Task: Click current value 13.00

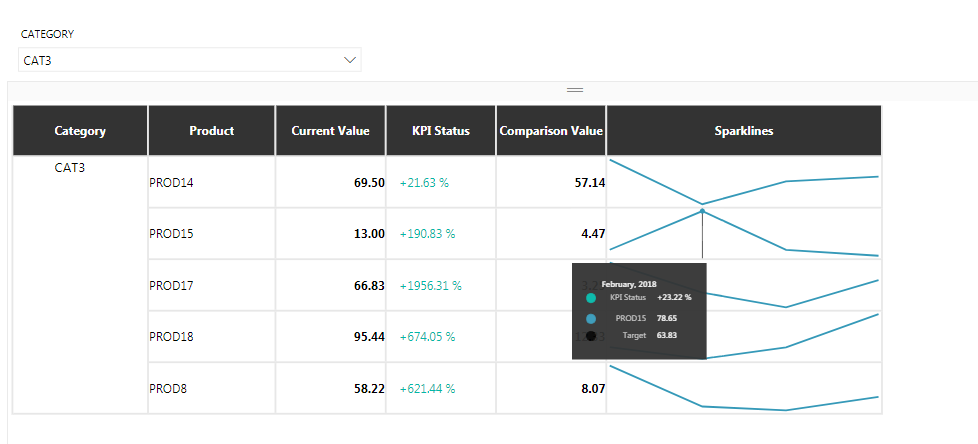Action: [369, 234]
